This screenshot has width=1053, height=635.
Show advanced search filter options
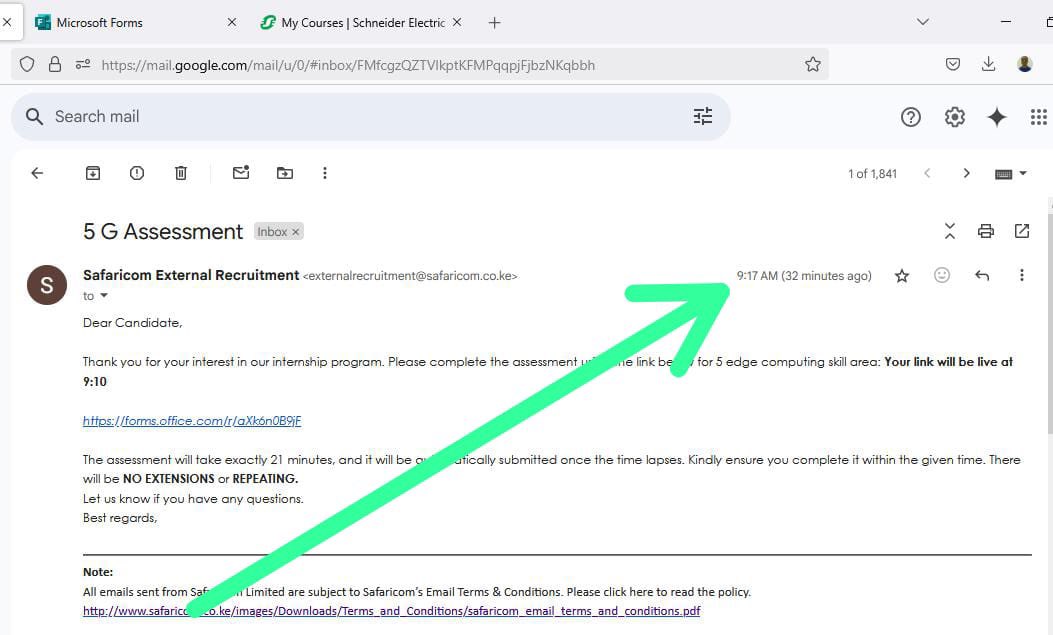pyautogui.click(x=702, y=117)
